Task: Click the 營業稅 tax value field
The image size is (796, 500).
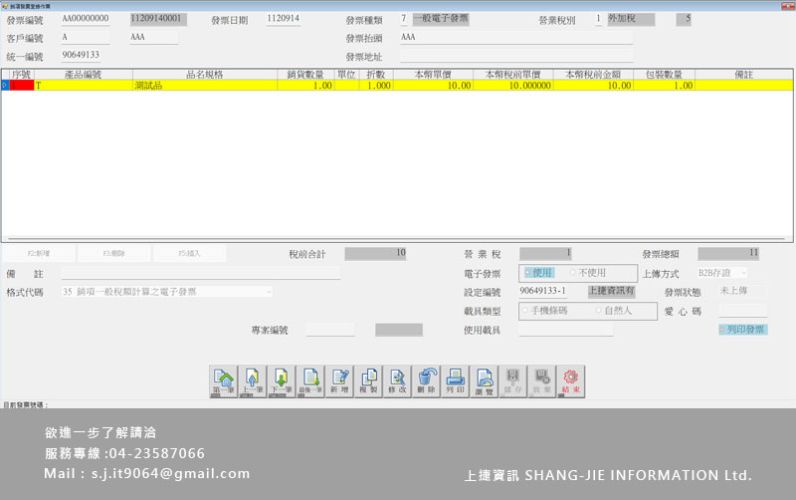Action: 546,253
